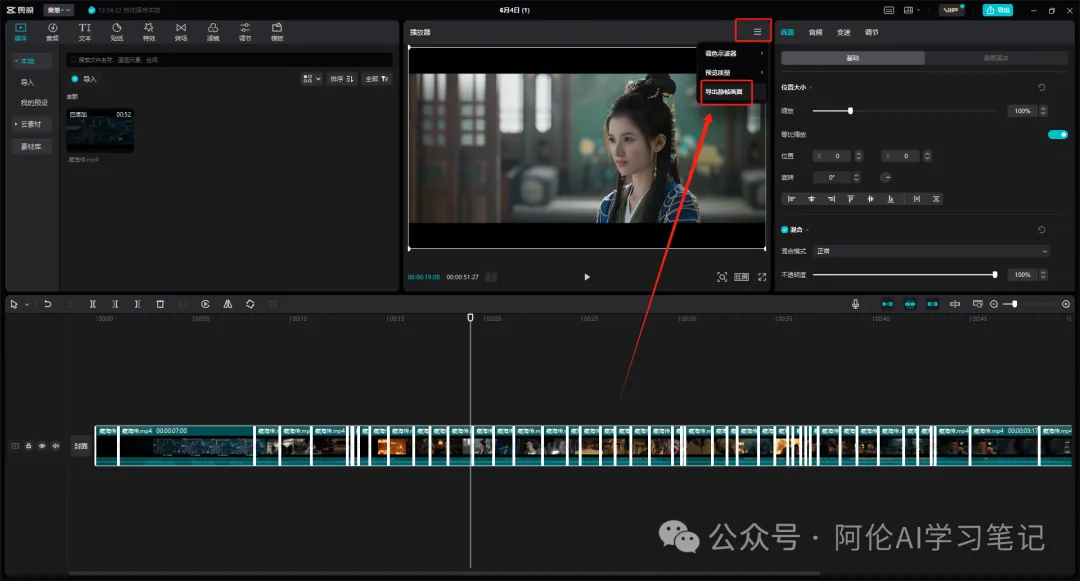Lock the main video track

point(28,446)
